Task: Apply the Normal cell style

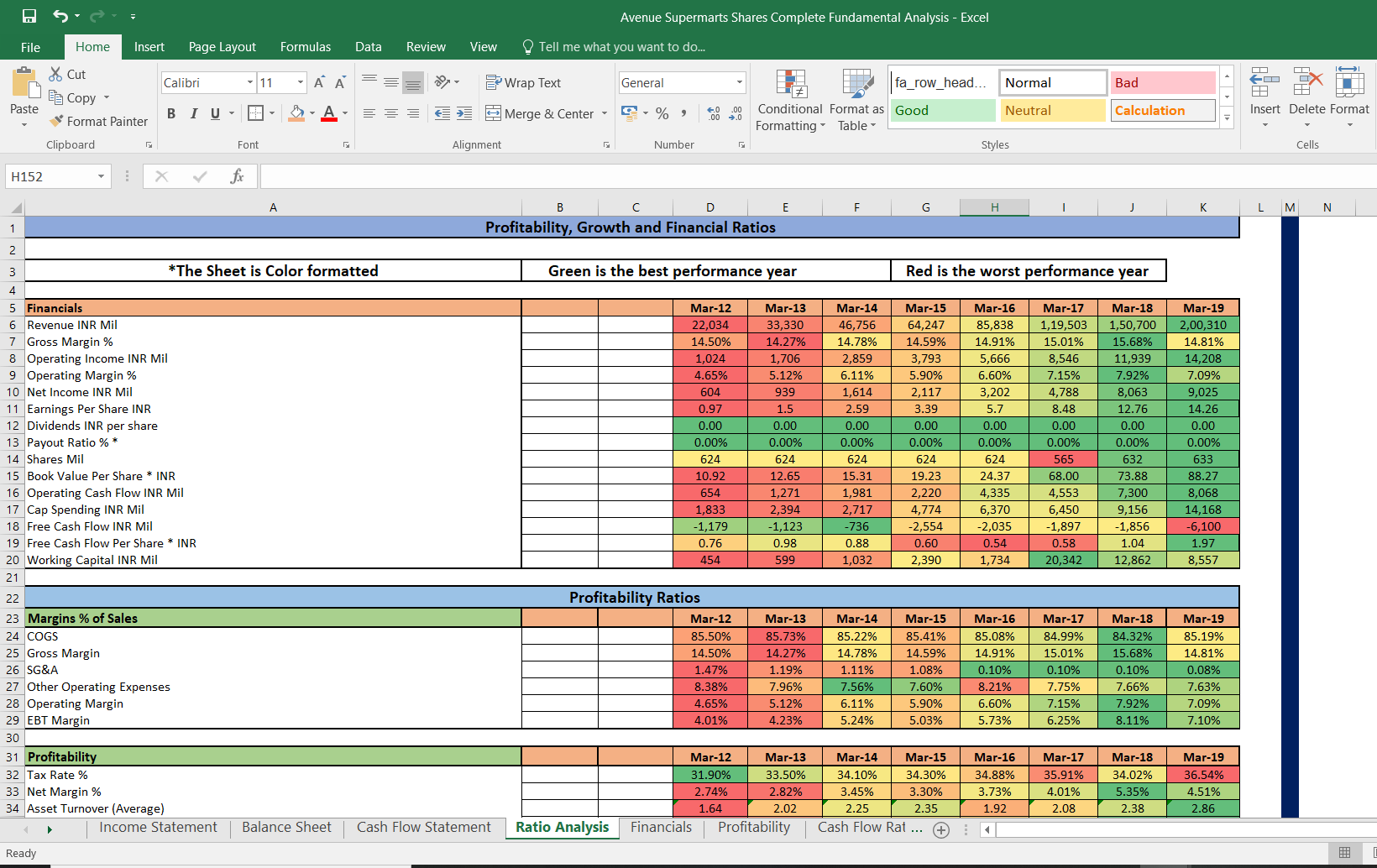Action: point(1052,82)
